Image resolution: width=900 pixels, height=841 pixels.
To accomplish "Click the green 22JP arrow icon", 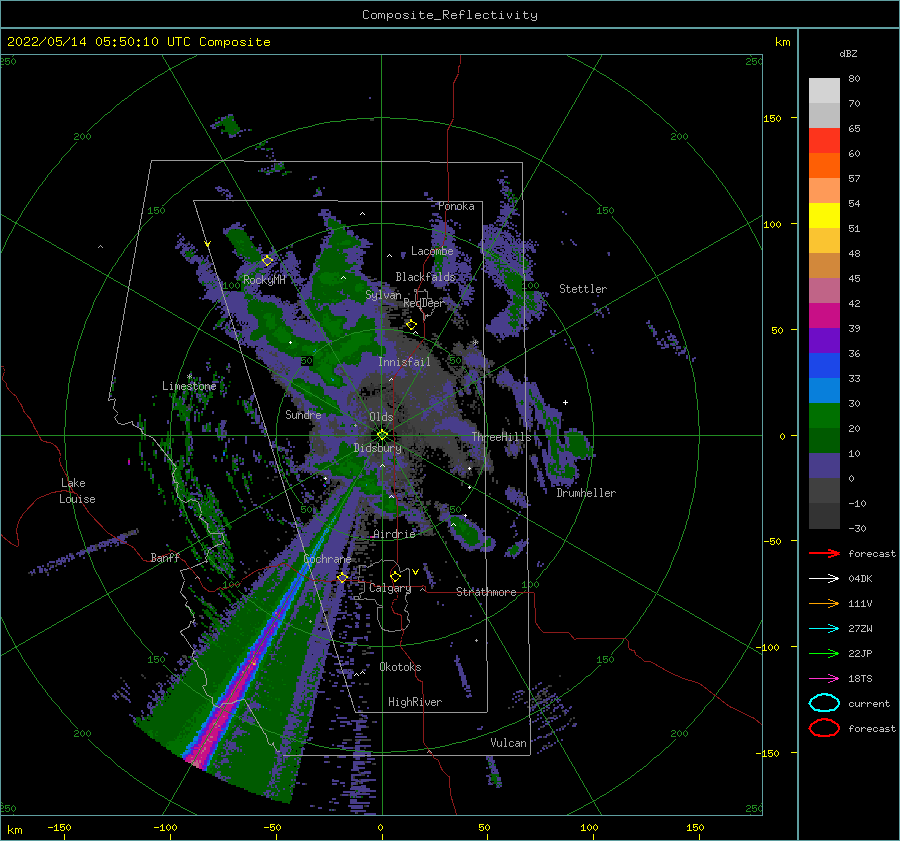I will (824, 653).
